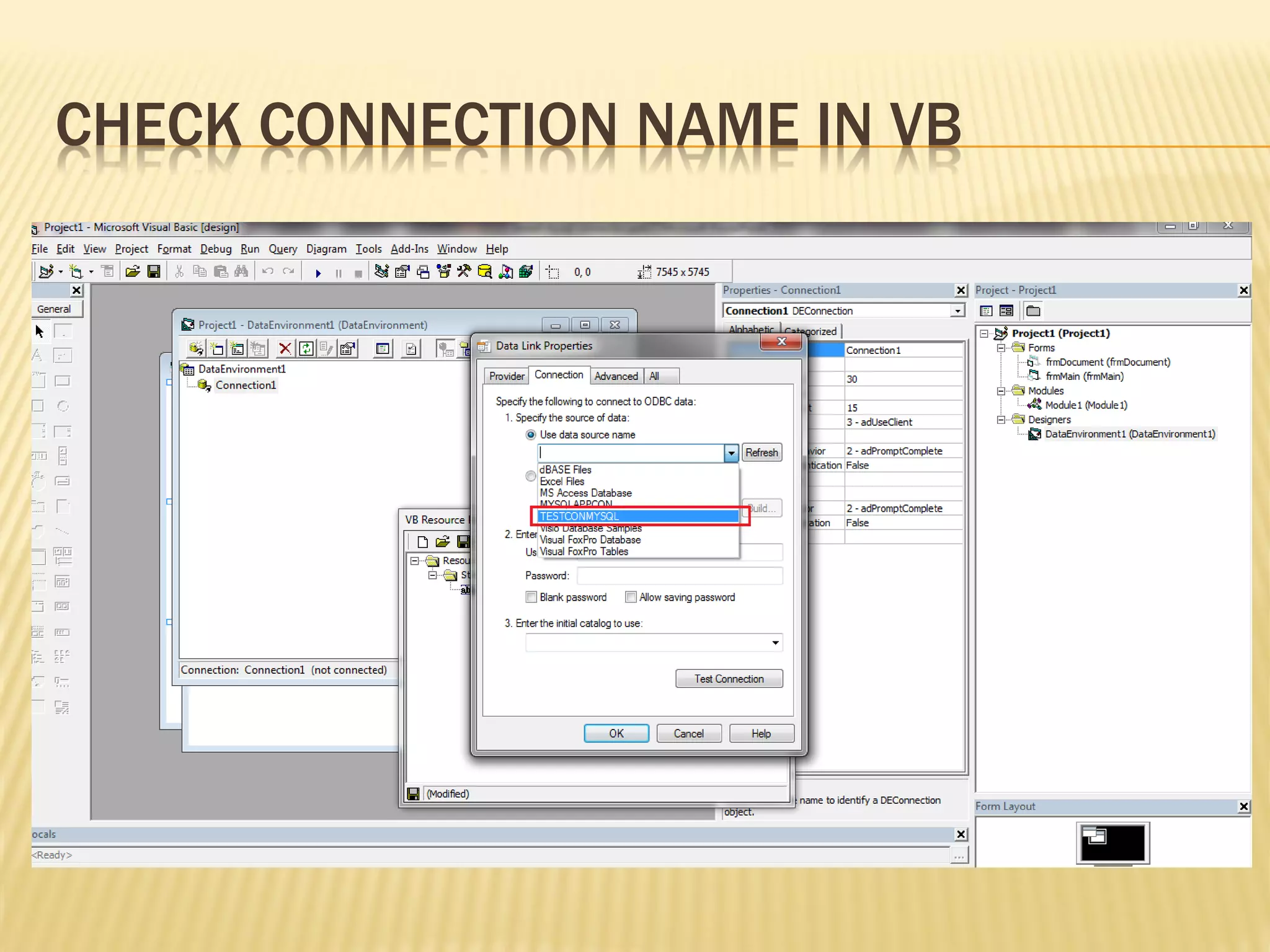Image resolution: width=1270 pixels, height=952 pixels.
Task: Click Add Connection in DataEnvironment toolbar
Action: pos(196,349)
